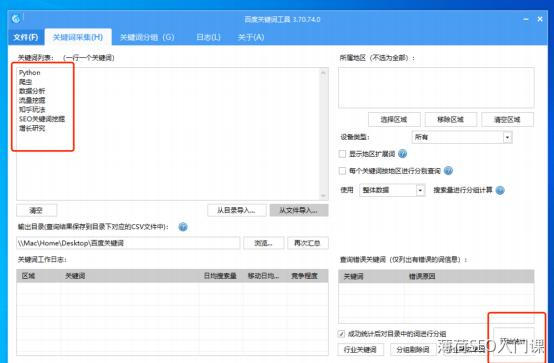Select the 增长研究 keyword line
The height and width of the screenshot is (363, 554).
point(32,128)
